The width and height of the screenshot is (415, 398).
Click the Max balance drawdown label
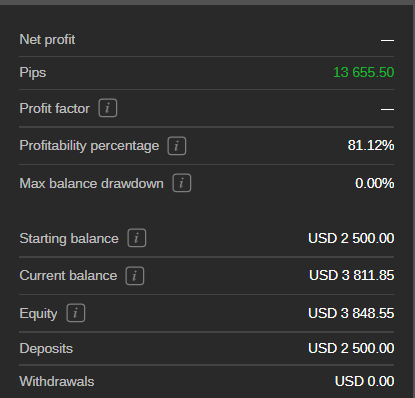coord(92,183)
